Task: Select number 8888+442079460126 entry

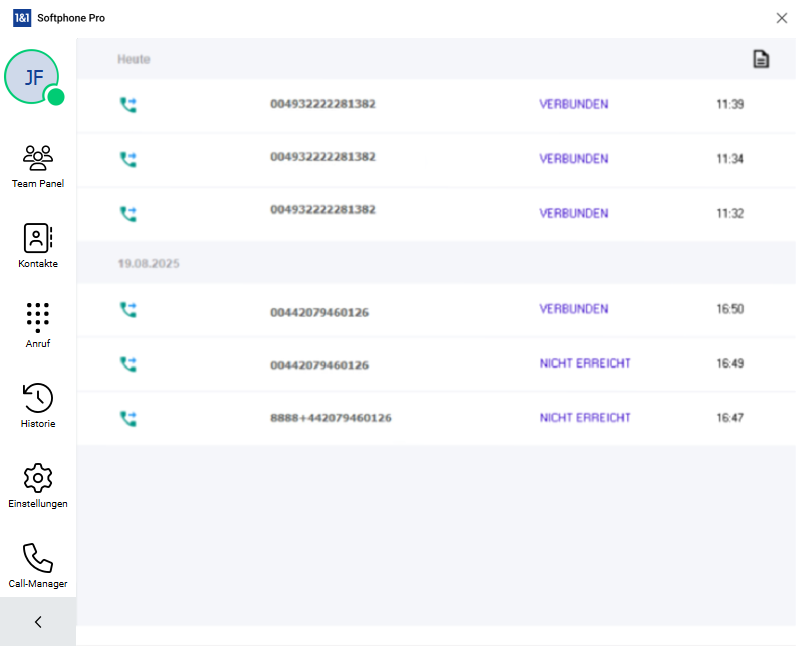Action: (330, 418)
